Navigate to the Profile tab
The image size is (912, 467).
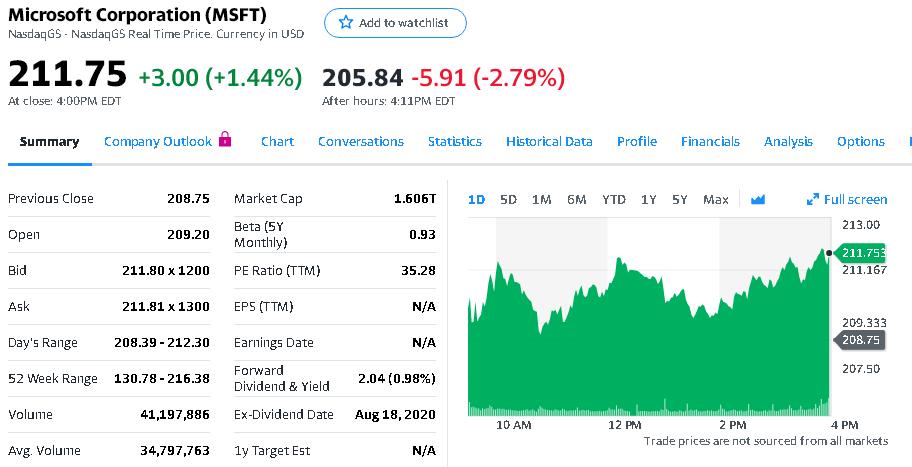point(637,141)
